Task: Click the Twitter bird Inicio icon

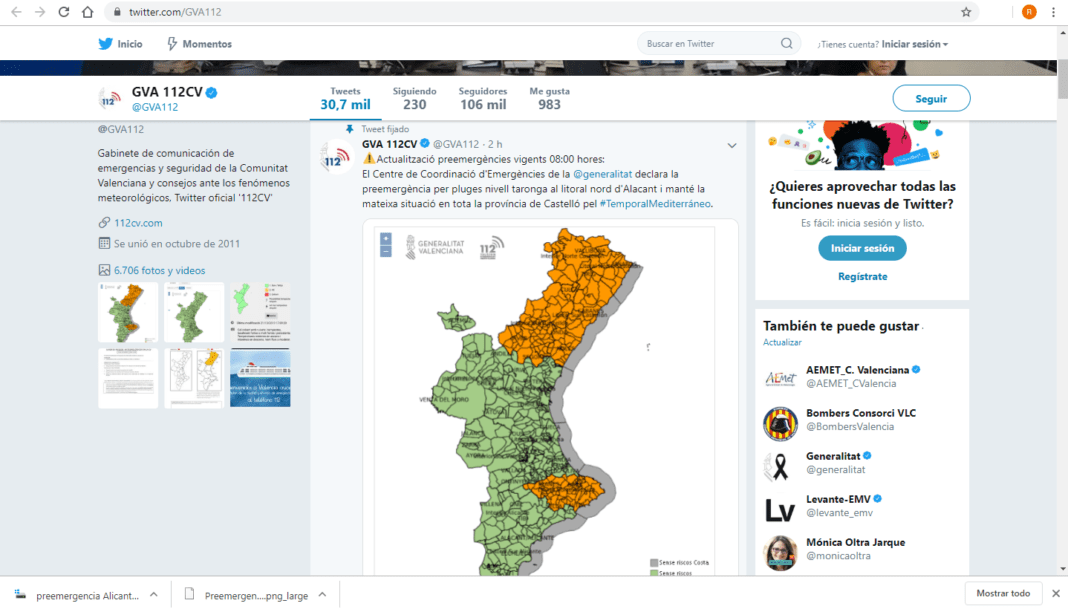Action: (105, 44)
